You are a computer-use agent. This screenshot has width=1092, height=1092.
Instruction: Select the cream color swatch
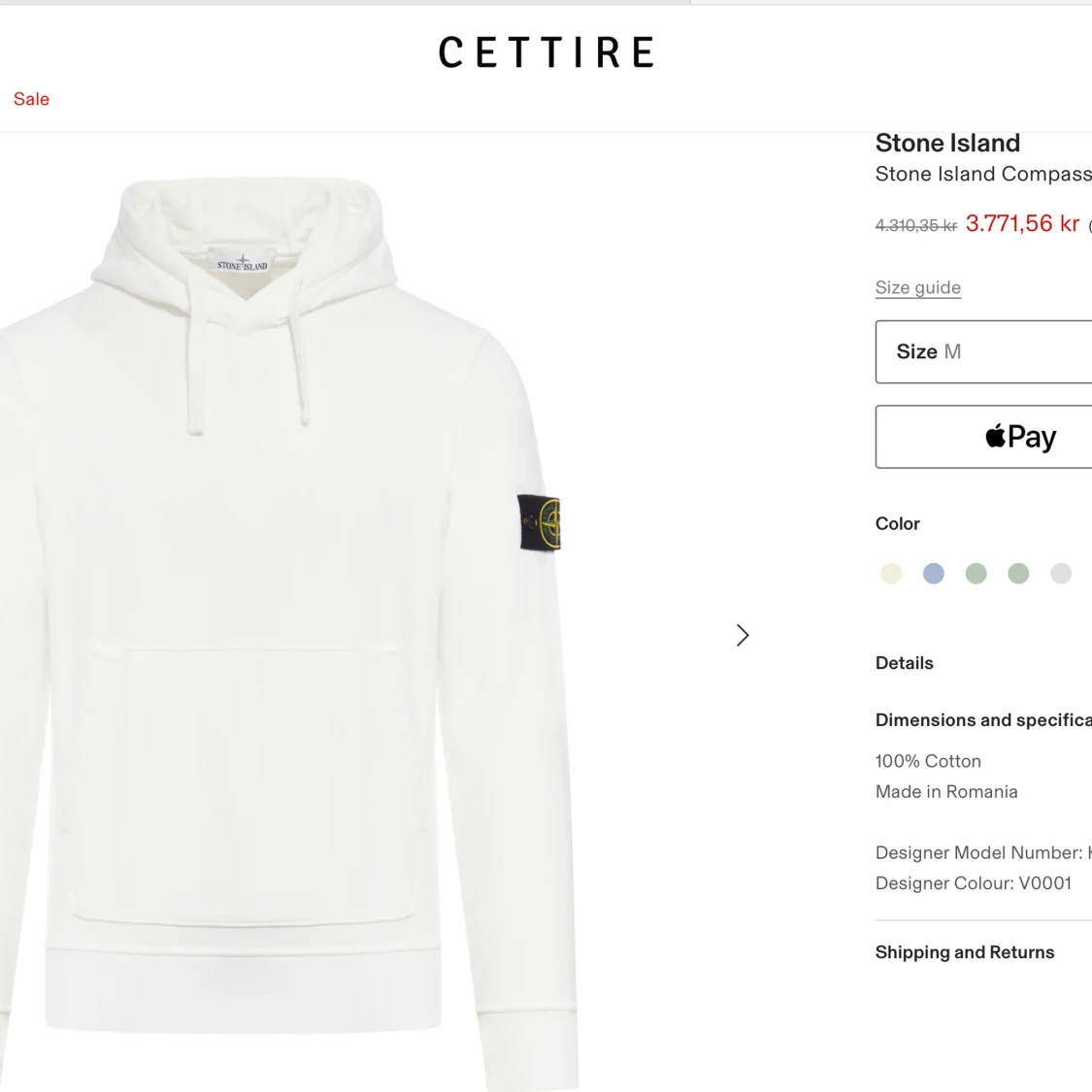(891, 573)
